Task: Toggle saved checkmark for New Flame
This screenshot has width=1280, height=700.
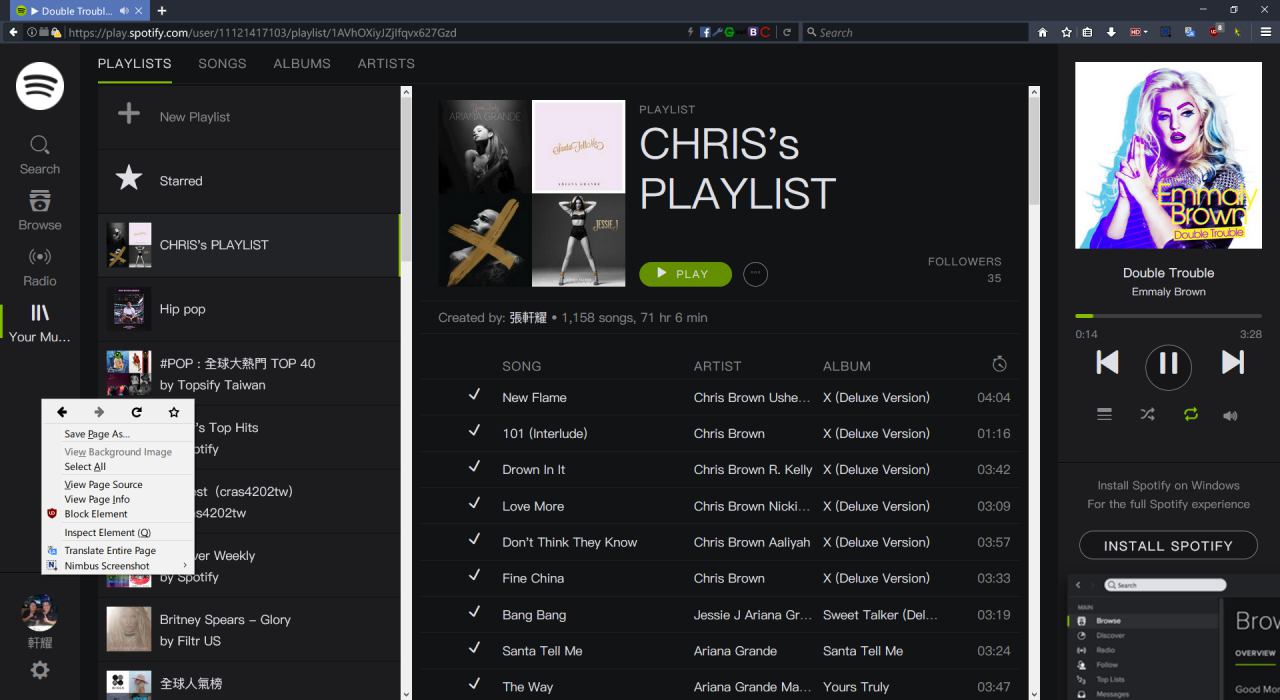Action: pos(475,395)
